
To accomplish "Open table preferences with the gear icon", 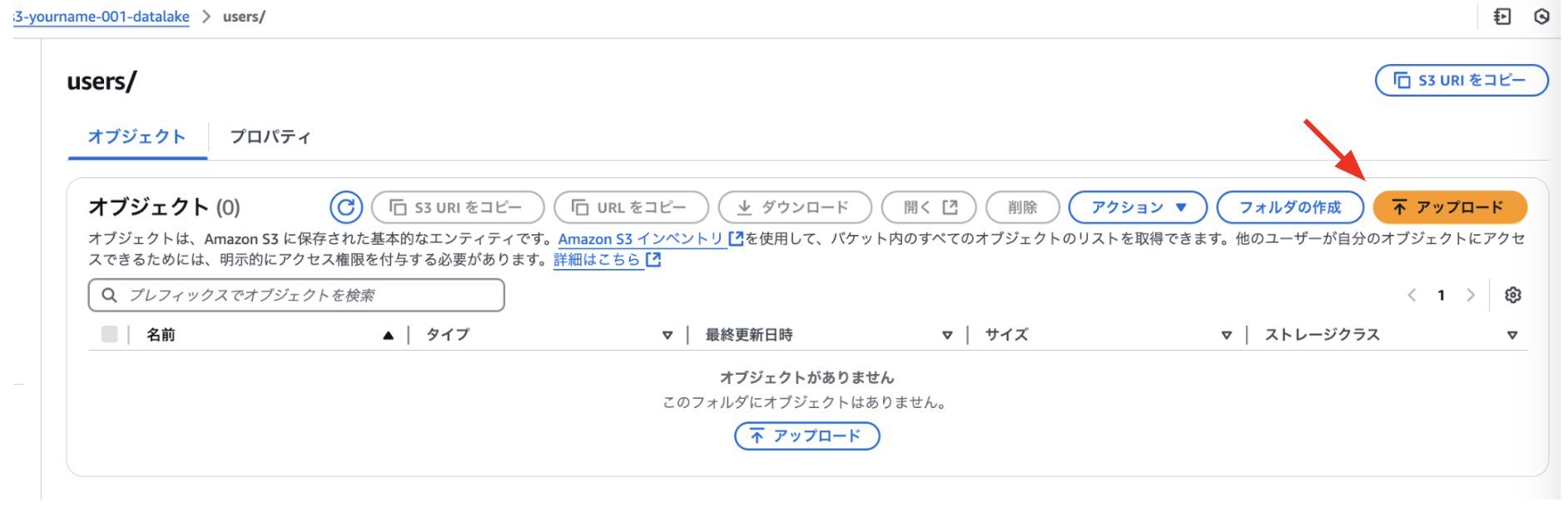I will tap(1513, 295).
